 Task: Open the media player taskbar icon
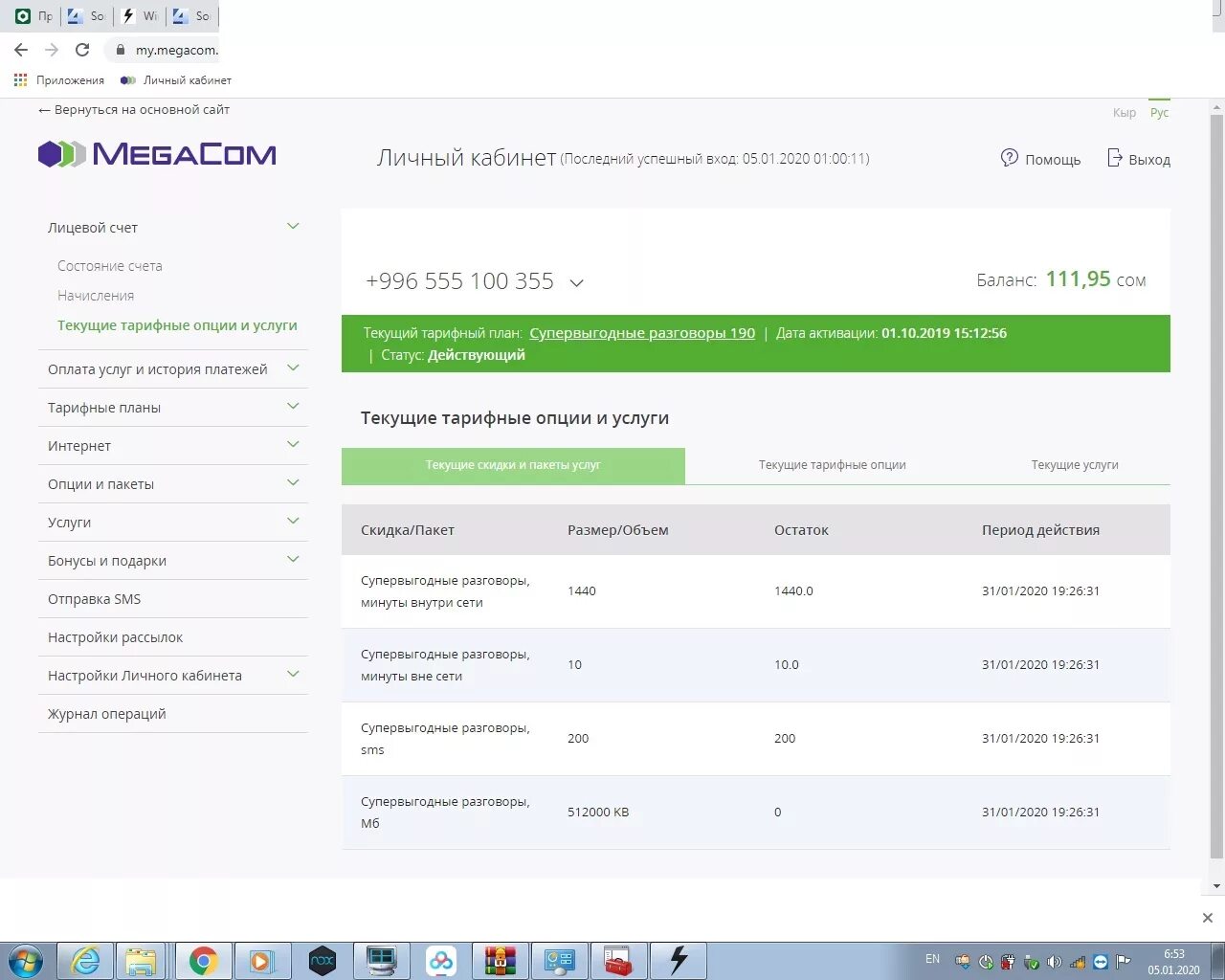(x=261, y=961)
